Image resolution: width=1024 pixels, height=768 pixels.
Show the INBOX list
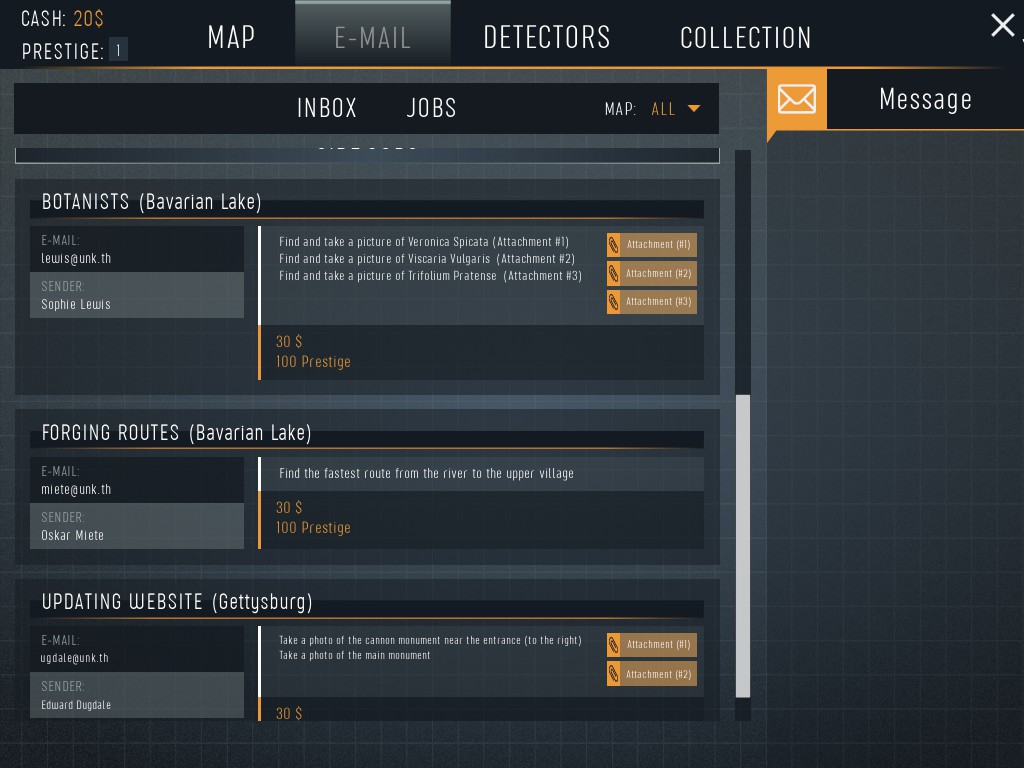pyautogui.click(x=327, y=108)
